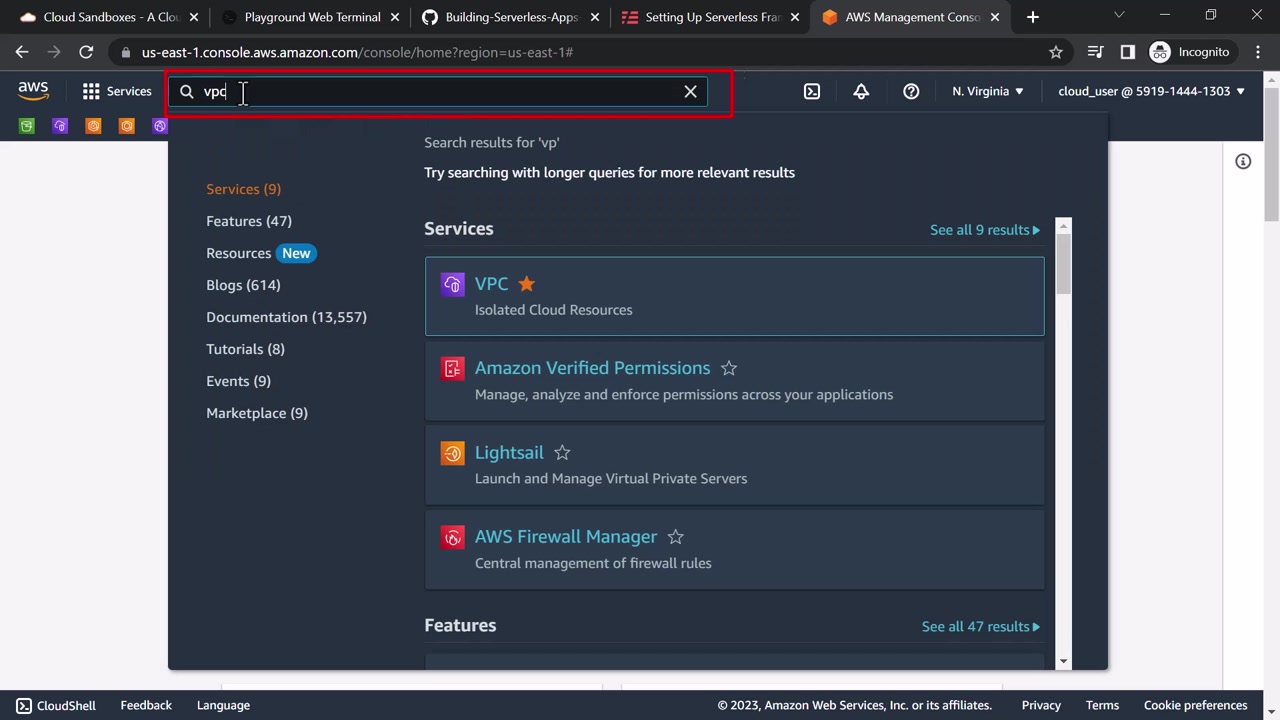Switch to the Cloud Sandboxes browser tab

pos(111,17)
